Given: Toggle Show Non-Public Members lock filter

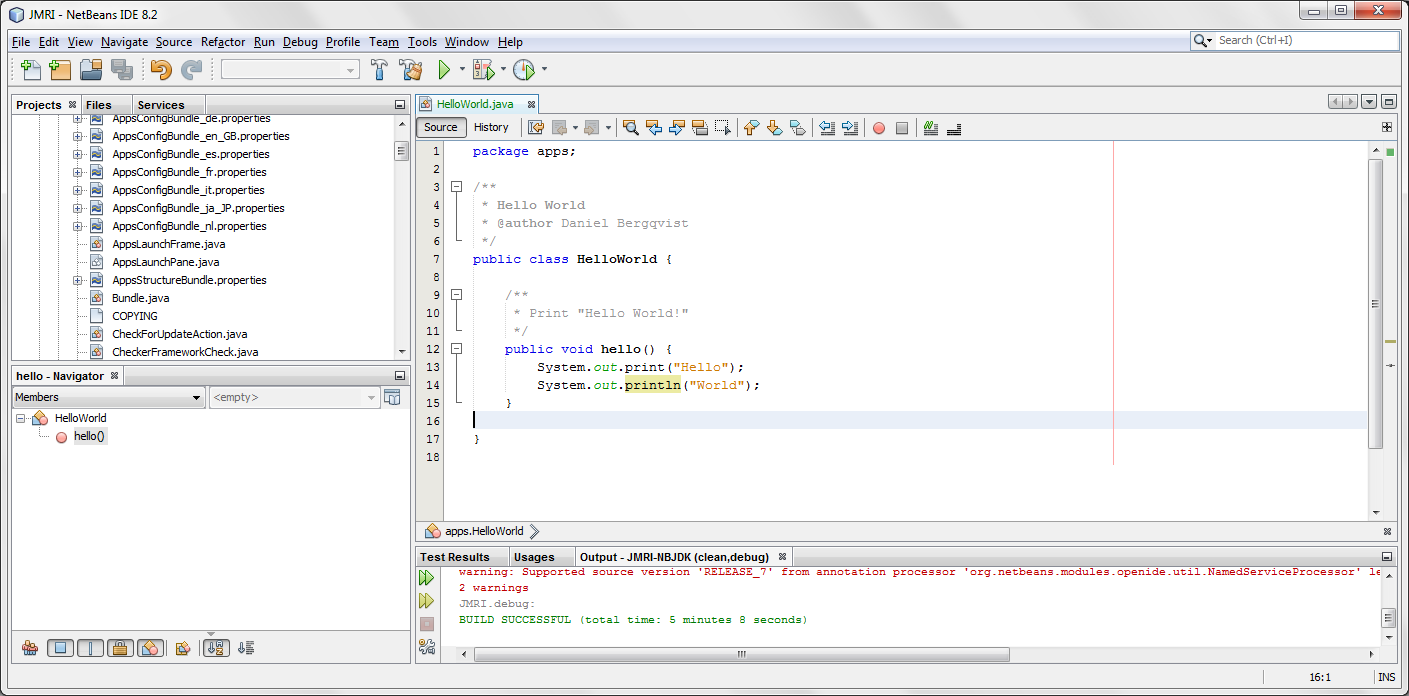Looking at the screenshot, I should pos(120,648).
